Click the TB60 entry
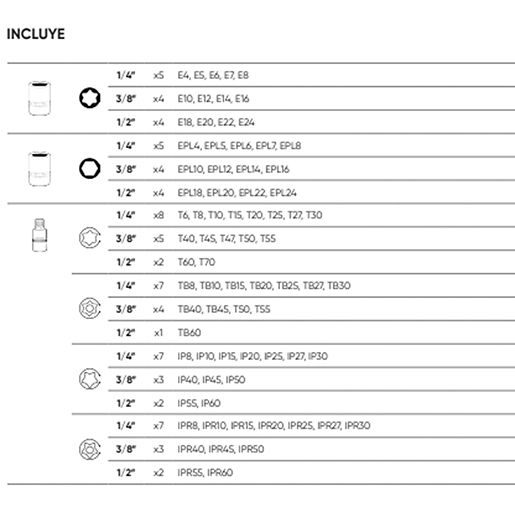515x515 pixels. tap(189, 333)
